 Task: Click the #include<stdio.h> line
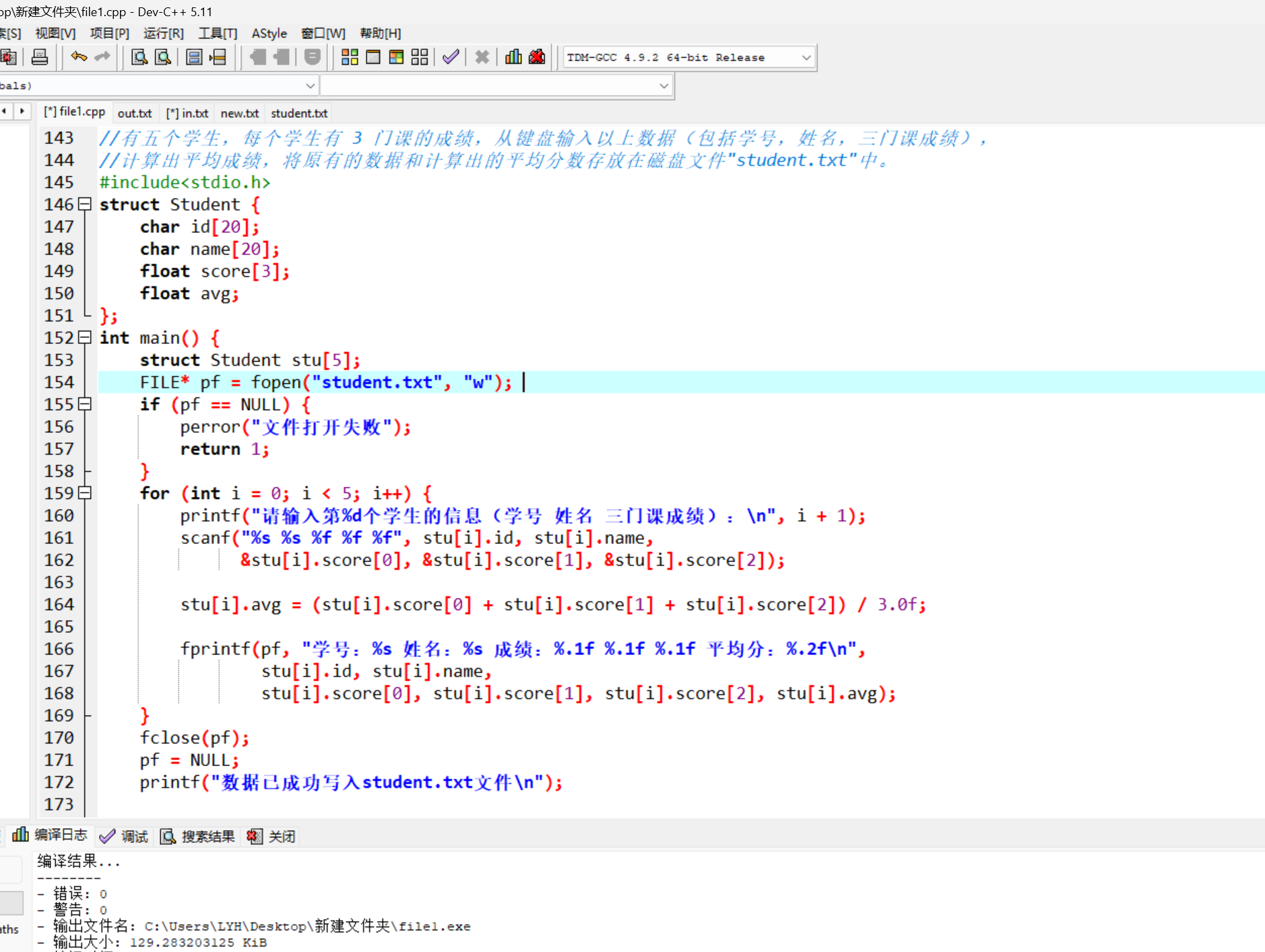coord(185,182)
